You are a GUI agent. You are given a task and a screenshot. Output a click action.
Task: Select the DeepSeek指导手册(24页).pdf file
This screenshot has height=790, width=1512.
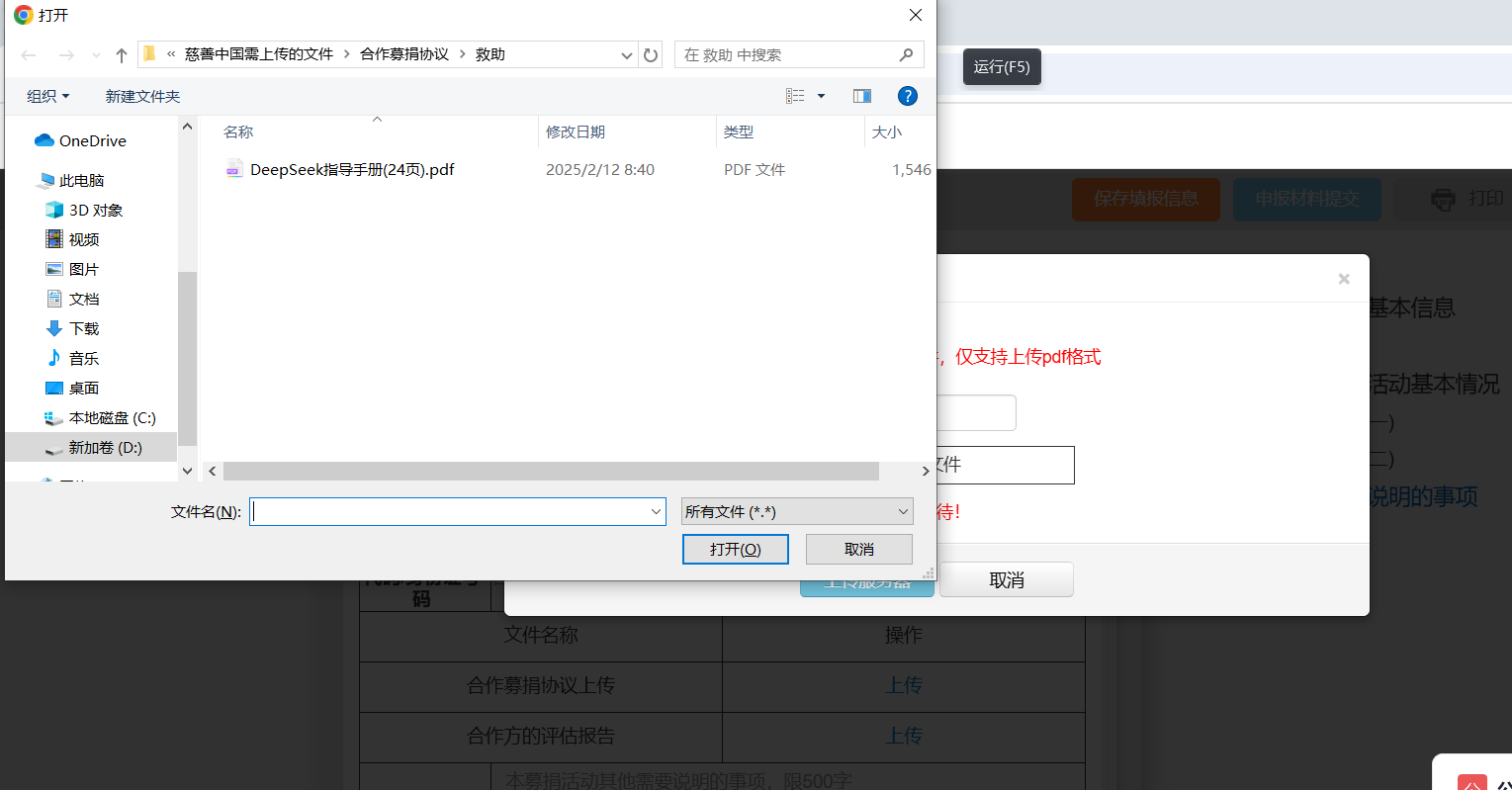351,170
